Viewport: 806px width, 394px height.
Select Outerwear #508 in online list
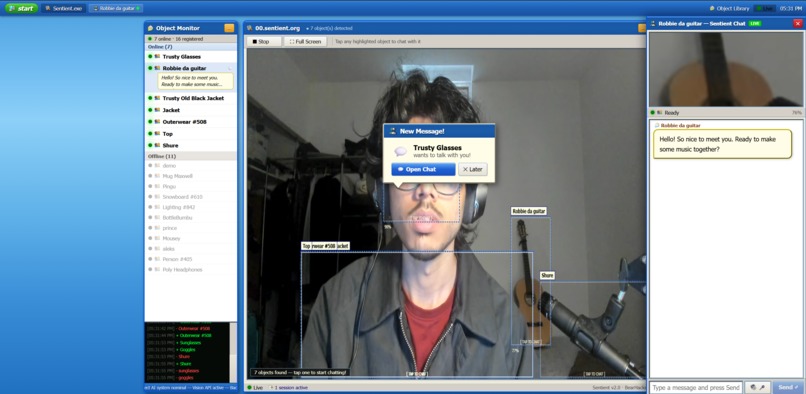point(191,122)
